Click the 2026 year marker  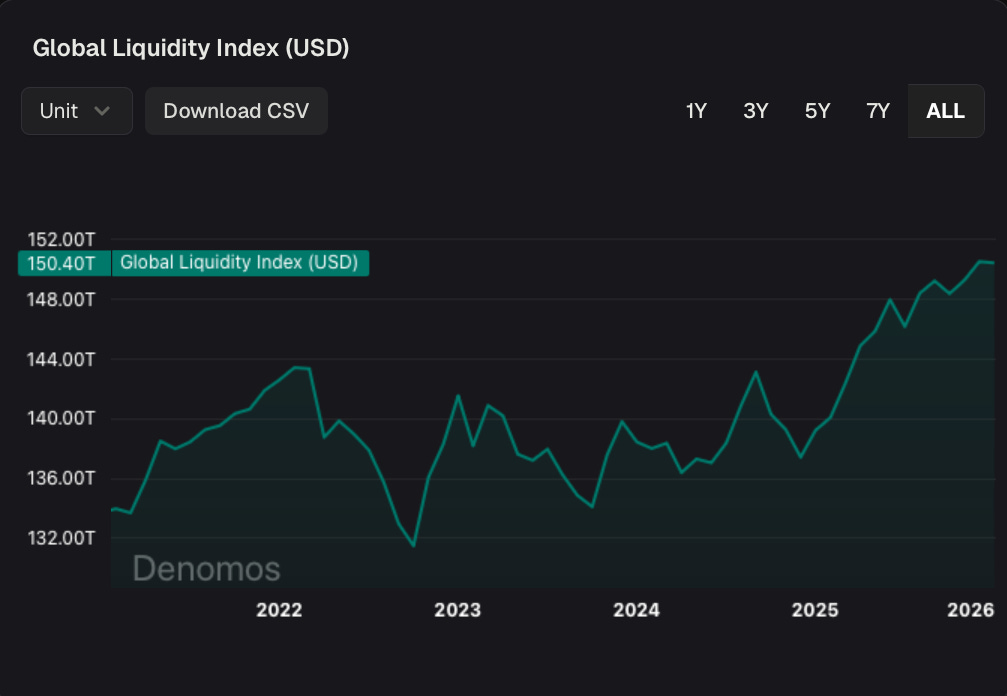pos(971,610)
